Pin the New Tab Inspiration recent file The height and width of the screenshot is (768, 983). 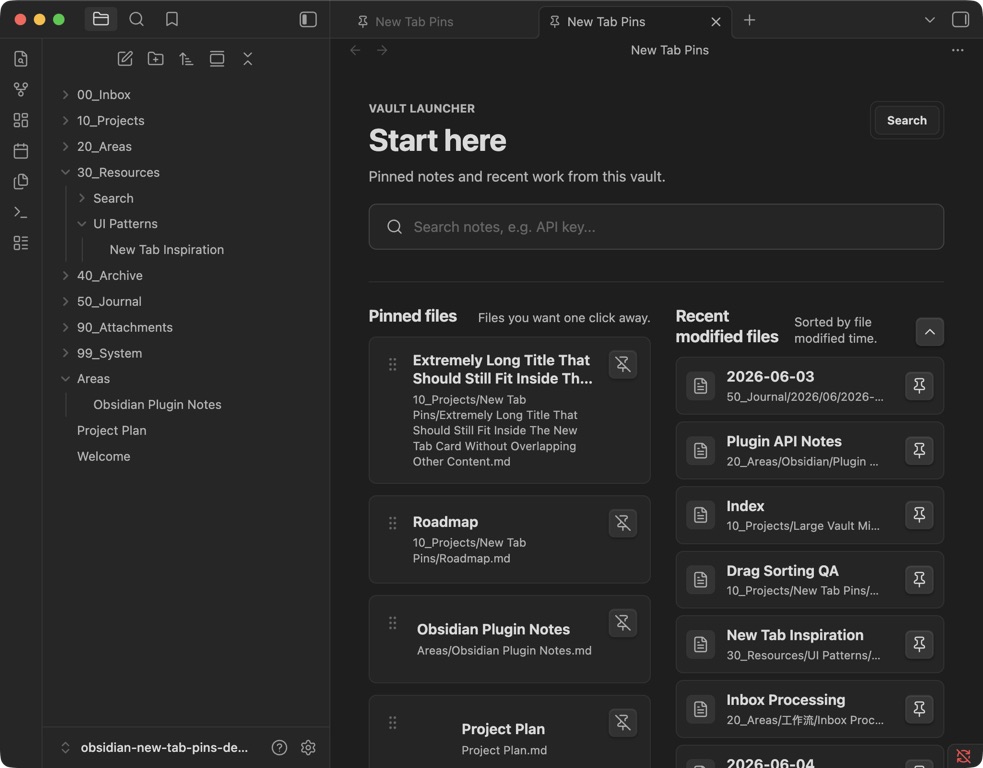(919, 644)
